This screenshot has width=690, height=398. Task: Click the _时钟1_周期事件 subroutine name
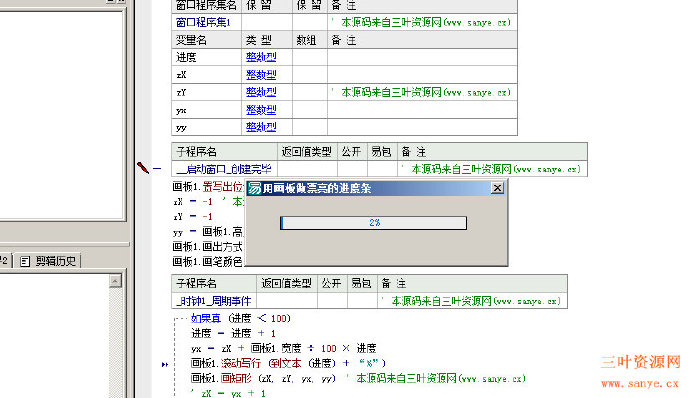pos(213,301)
